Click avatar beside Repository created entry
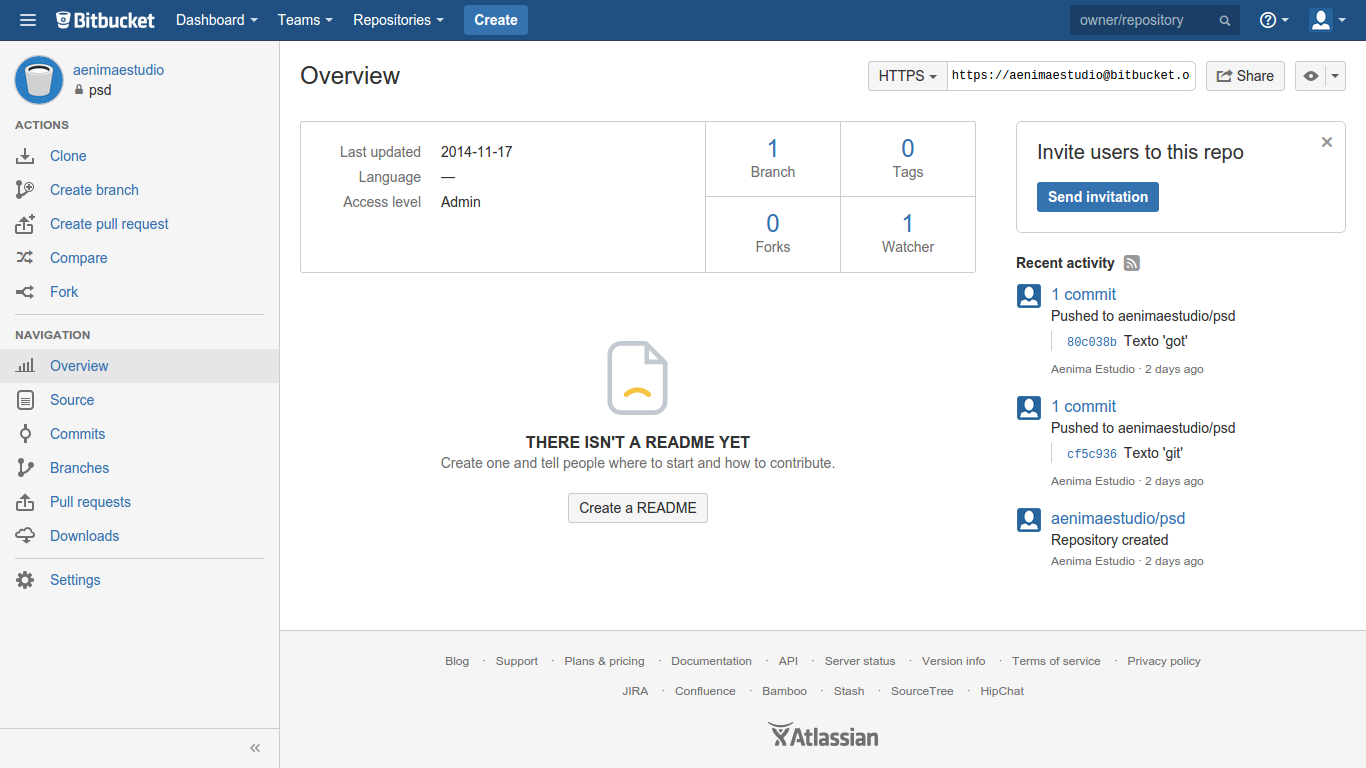1366x768 pixels. pos(1029,520)
